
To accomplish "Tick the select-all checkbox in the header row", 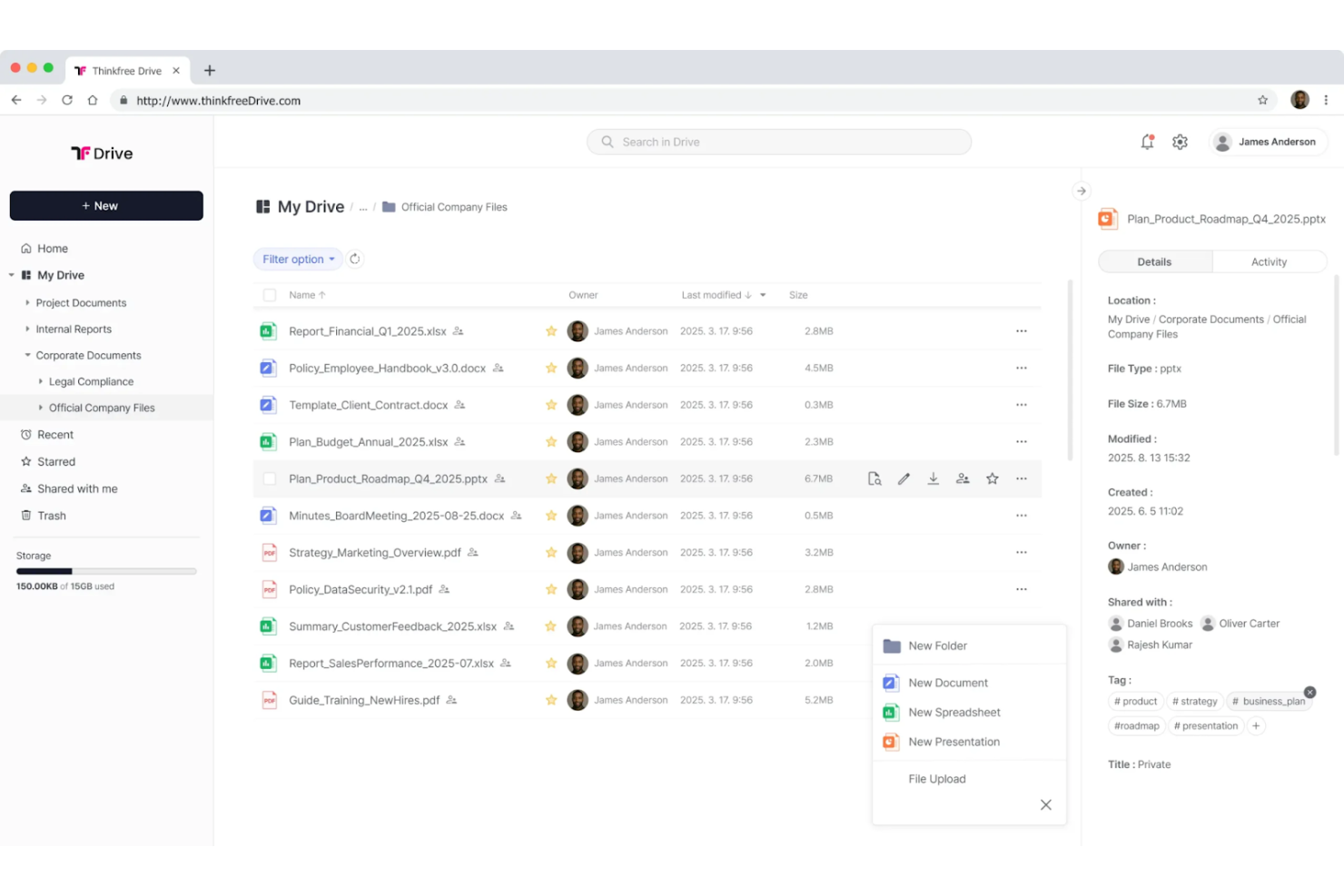I will coord(270,295).
